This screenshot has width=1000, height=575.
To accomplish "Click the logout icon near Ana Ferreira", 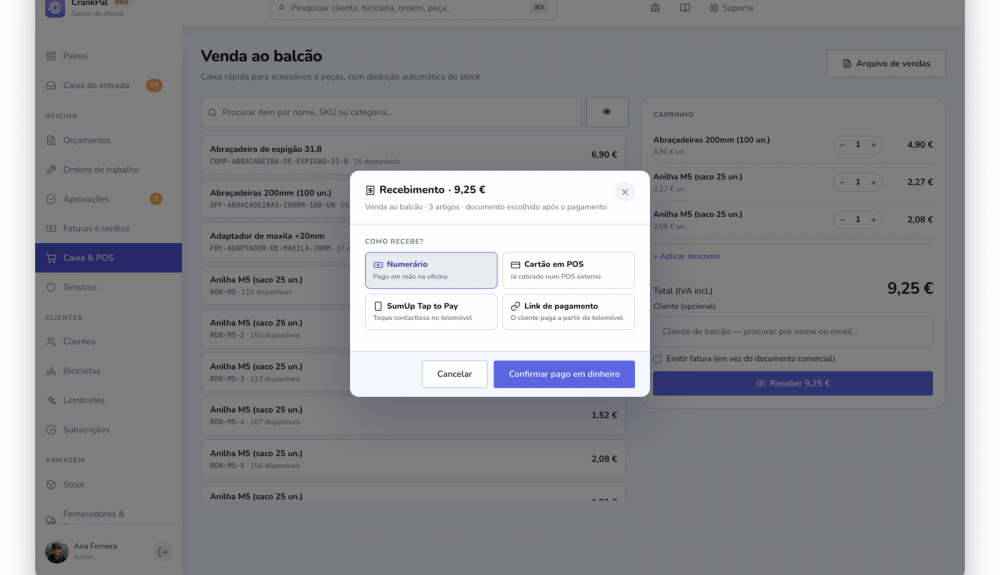I will (163, 552).
